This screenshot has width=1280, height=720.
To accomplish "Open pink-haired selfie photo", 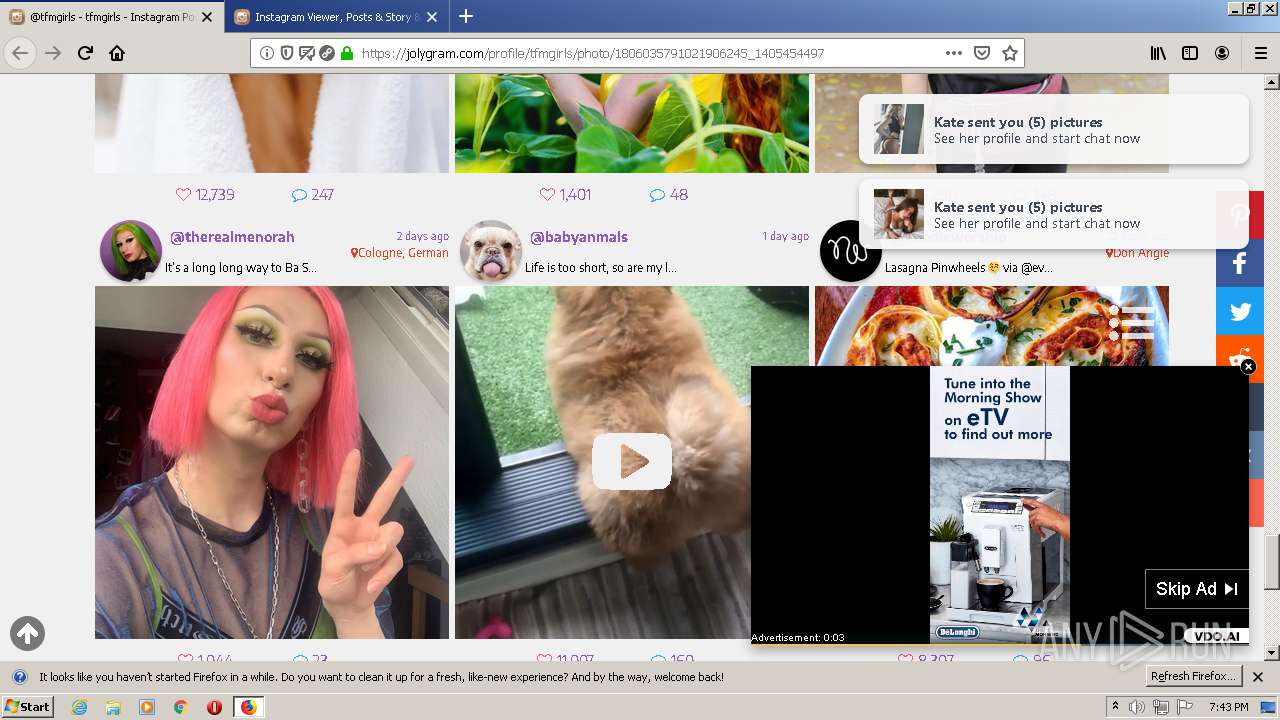I will (x=272, y=462).
